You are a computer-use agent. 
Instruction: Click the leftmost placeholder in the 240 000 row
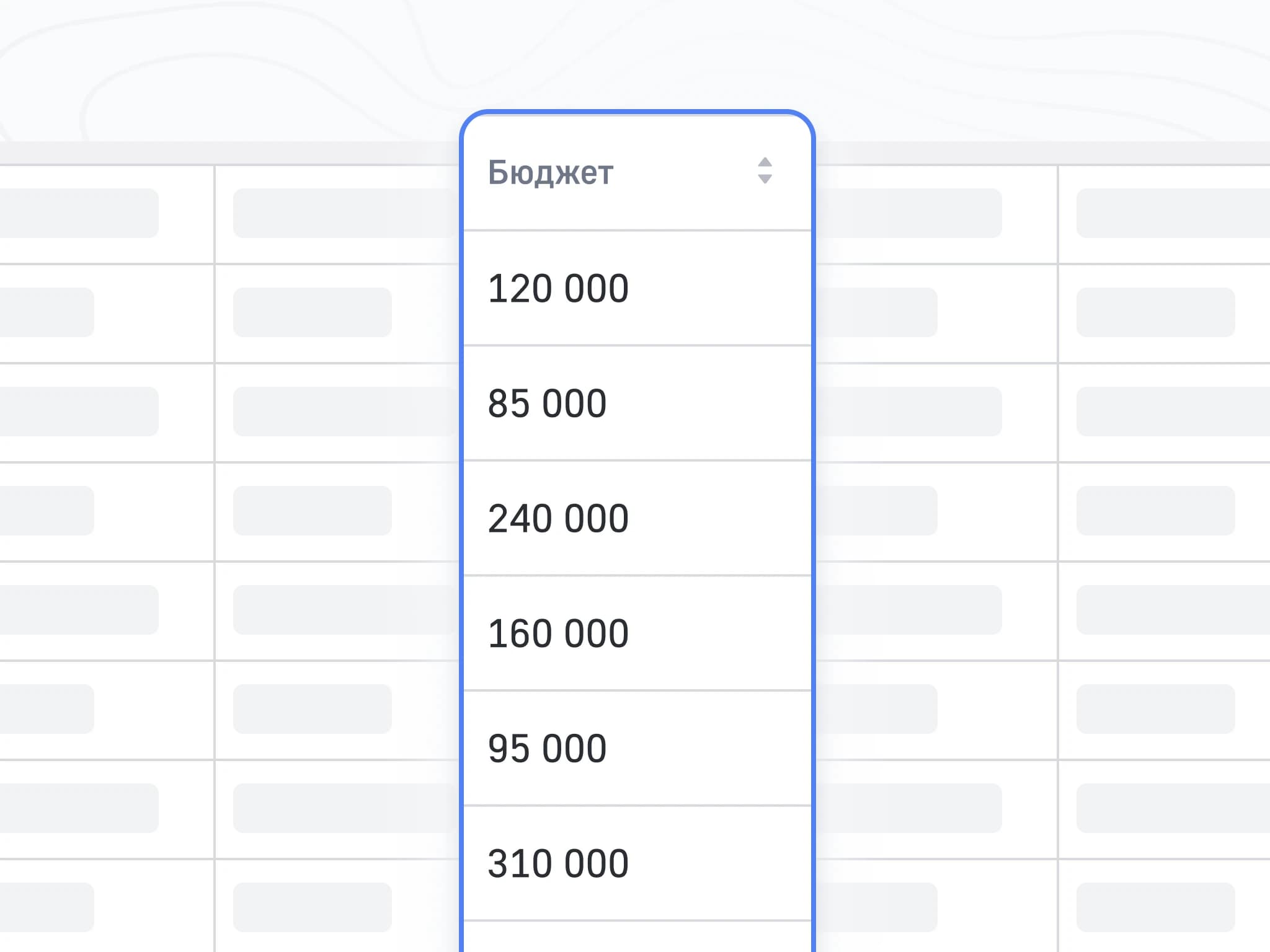pos(47,511)
